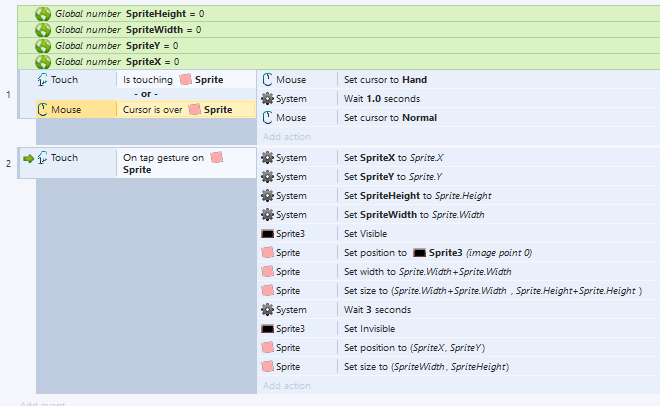
Task: Click Add action link under event 1
Action: point(287,137)
